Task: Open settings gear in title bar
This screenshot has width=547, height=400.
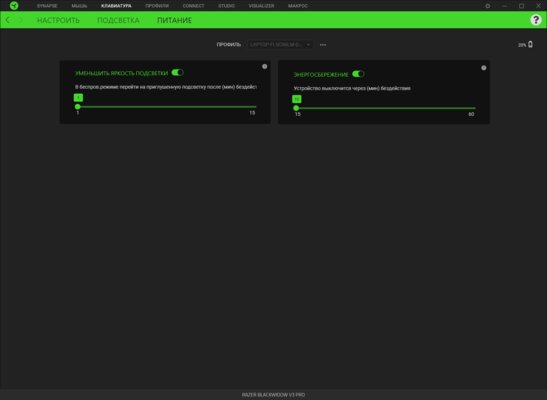Action: [x=488, y=6]
